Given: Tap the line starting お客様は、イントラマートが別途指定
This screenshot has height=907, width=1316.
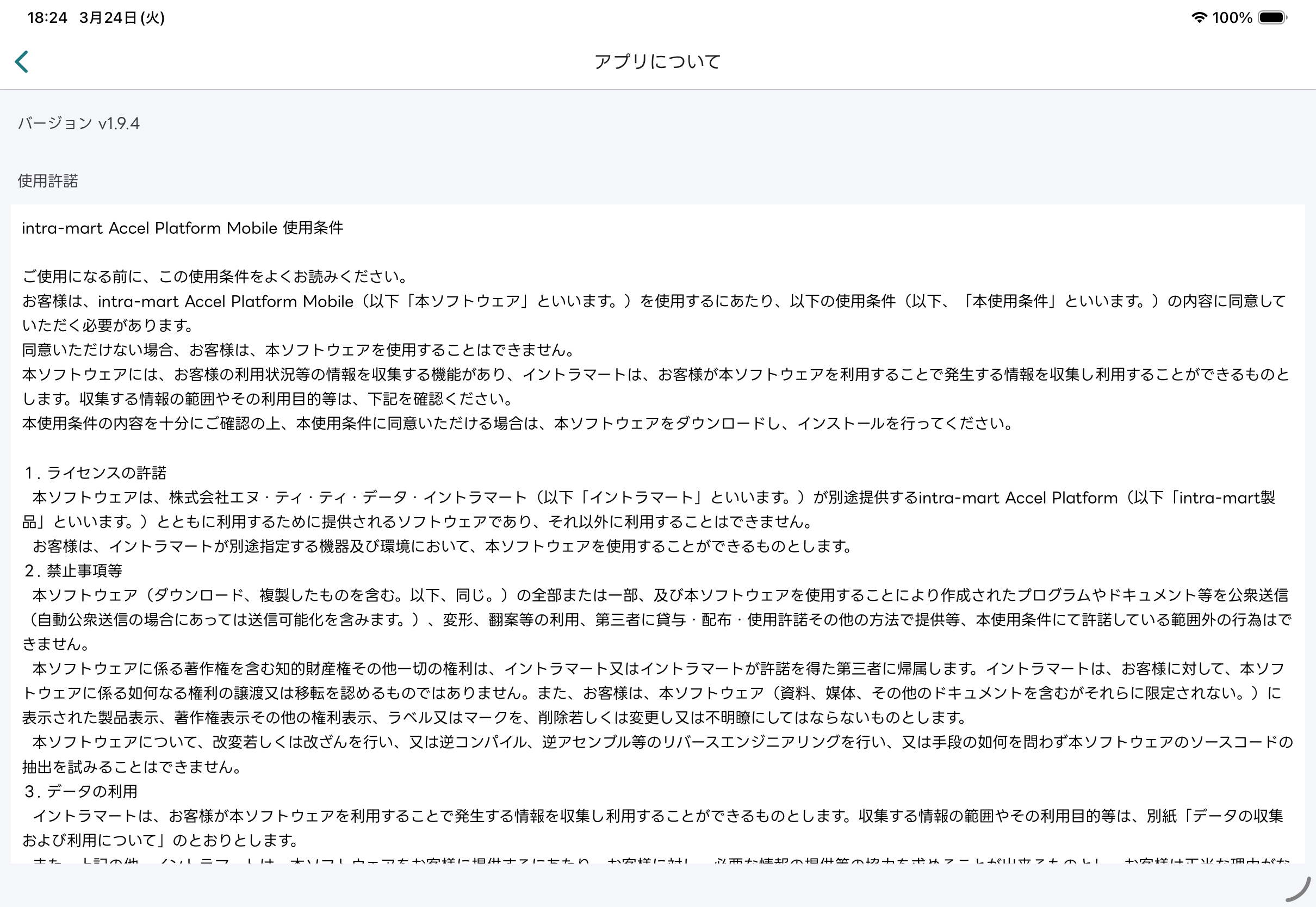Looking at the screenshot, I should (x=442, y=546).
